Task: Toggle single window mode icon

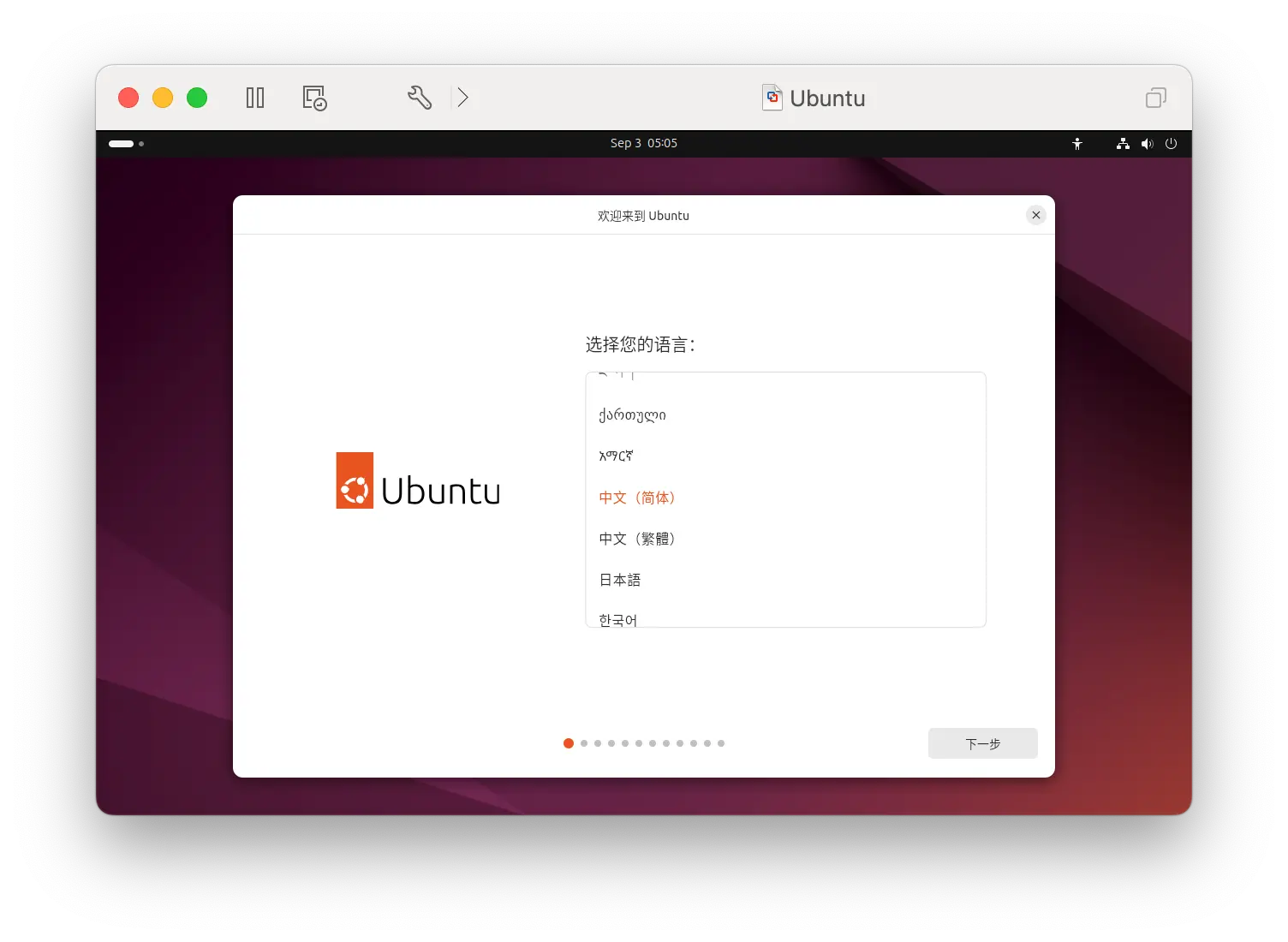Action: 1156,98
